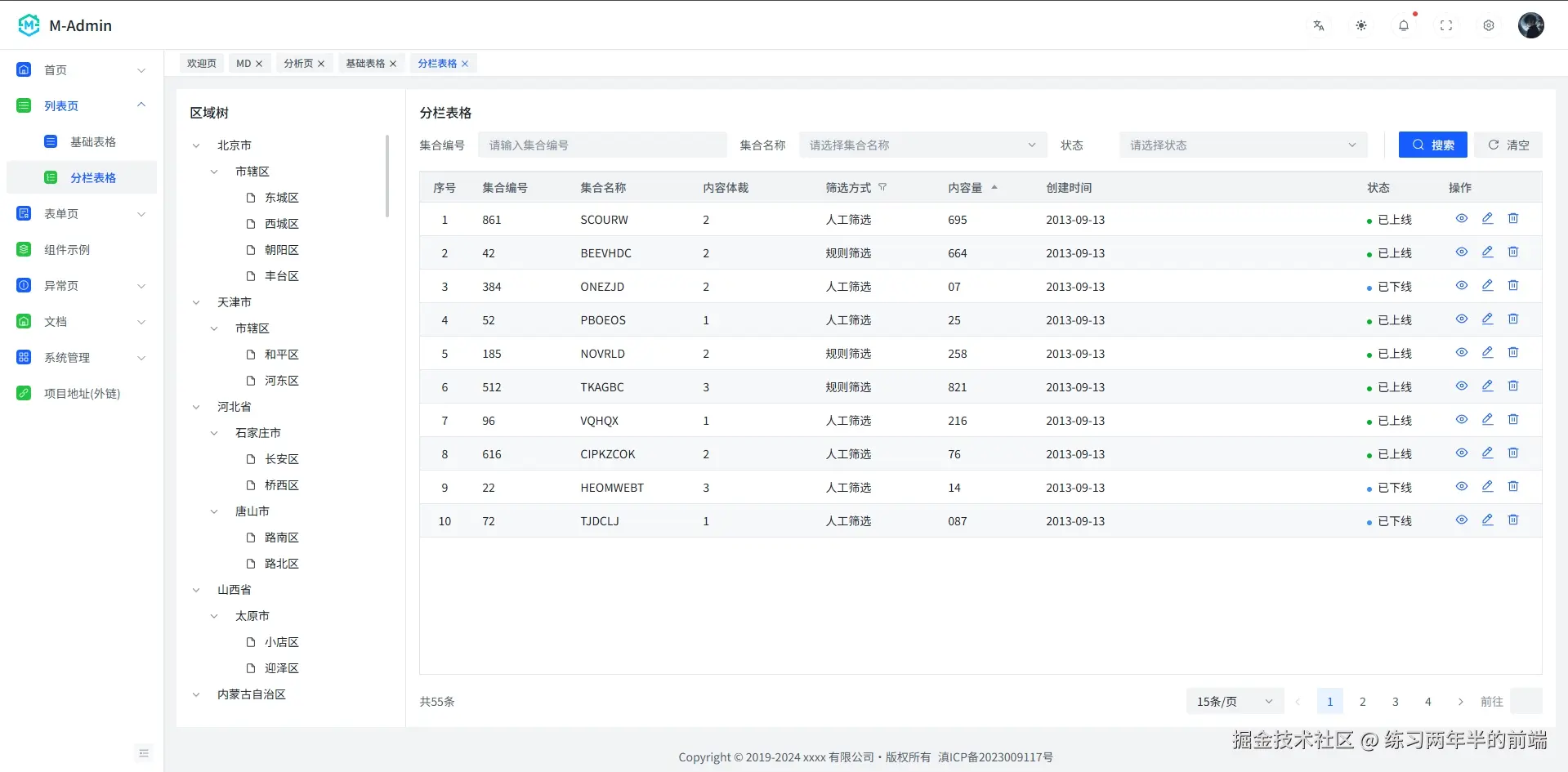The width and height of the screenshot is (1568, 772).
Task: Open settings via the gear icon
Action: [x=1489, y=25]
